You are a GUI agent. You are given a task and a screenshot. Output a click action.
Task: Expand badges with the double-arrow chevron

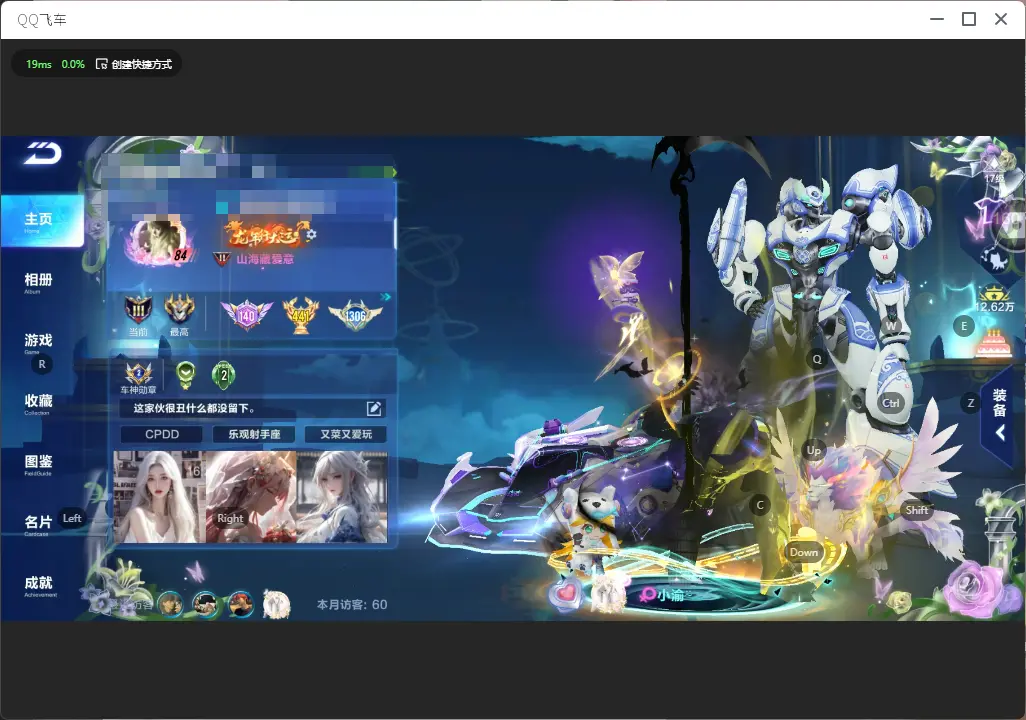coord(385,297)
